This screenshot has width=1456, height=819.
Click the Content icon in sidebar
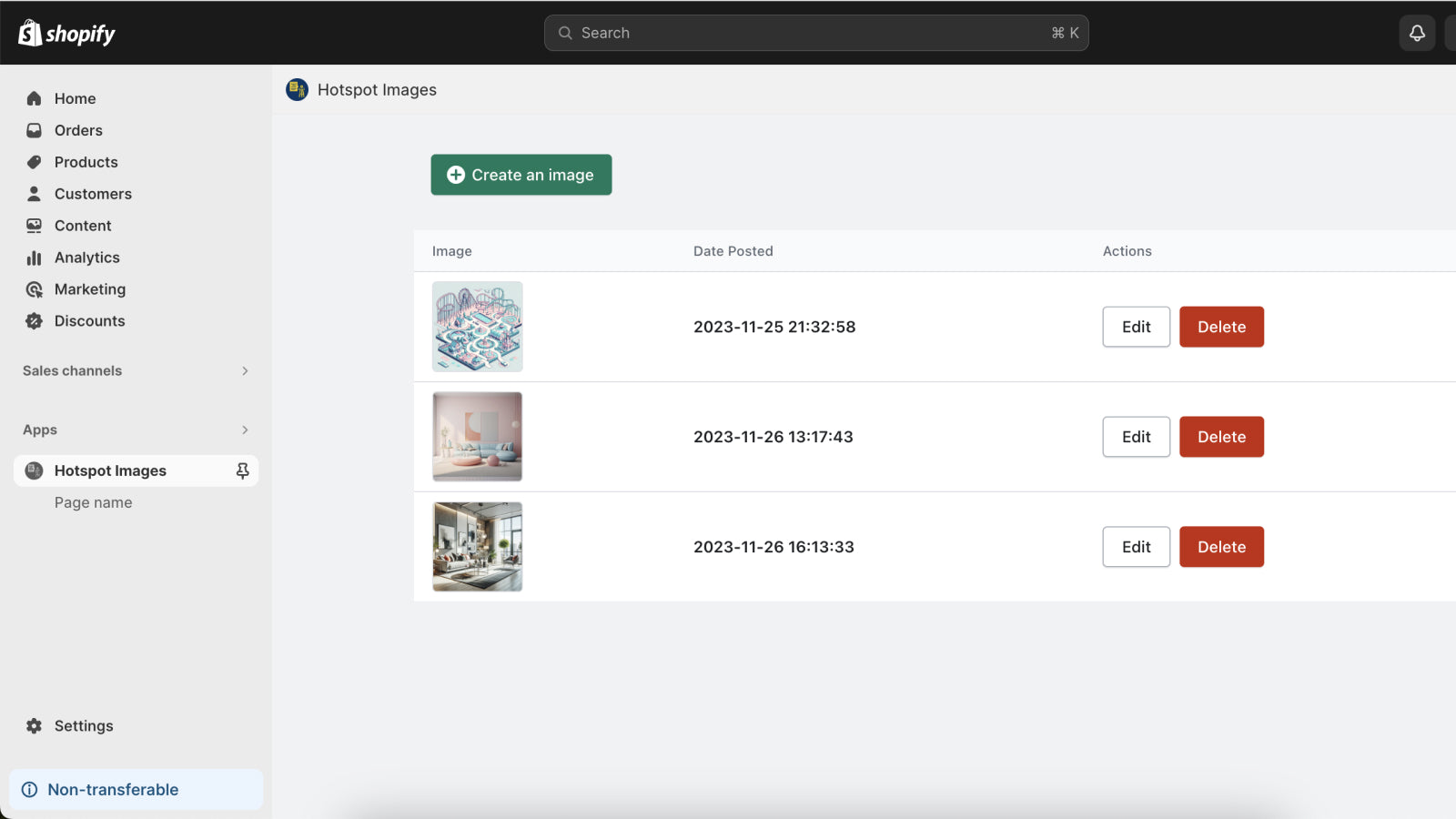[x=34, y=226]
